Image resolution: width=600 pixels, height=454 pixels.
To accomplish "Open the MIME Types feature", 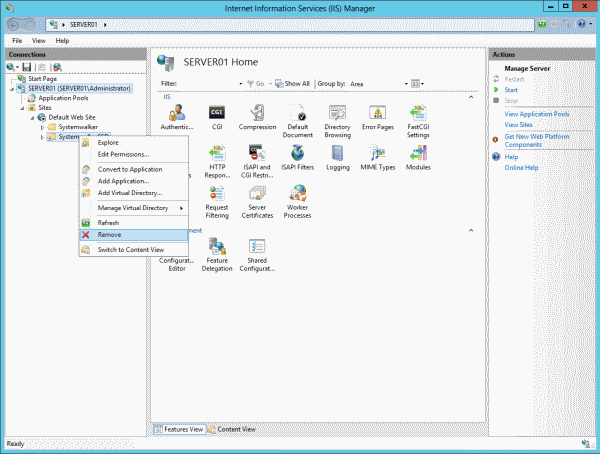I will [378, 158].
